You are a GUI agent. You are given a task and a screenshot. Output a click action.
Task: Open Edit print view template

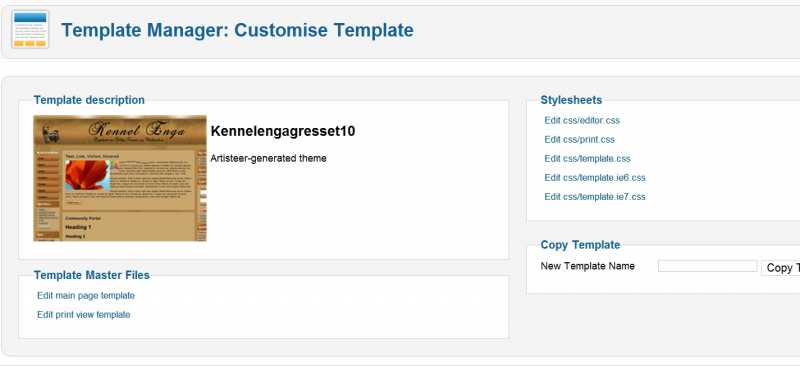84,314
